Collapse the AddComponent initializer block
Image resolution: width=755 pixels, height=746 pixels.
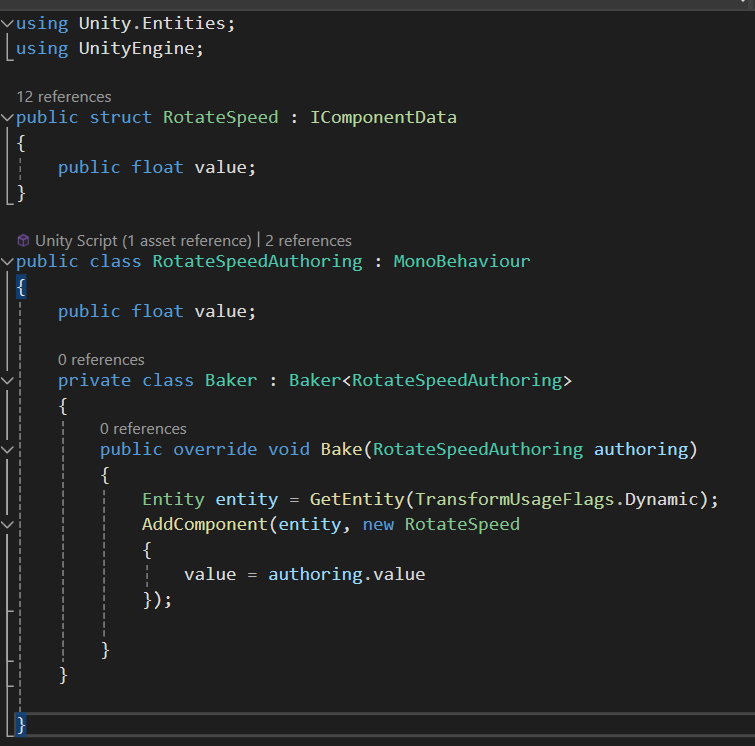[7, 524]
